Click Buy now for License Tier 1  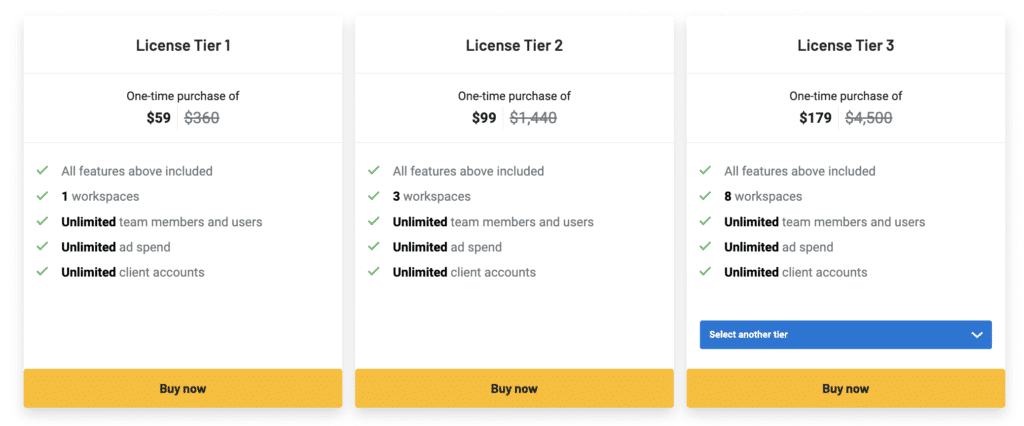[183, 388]
